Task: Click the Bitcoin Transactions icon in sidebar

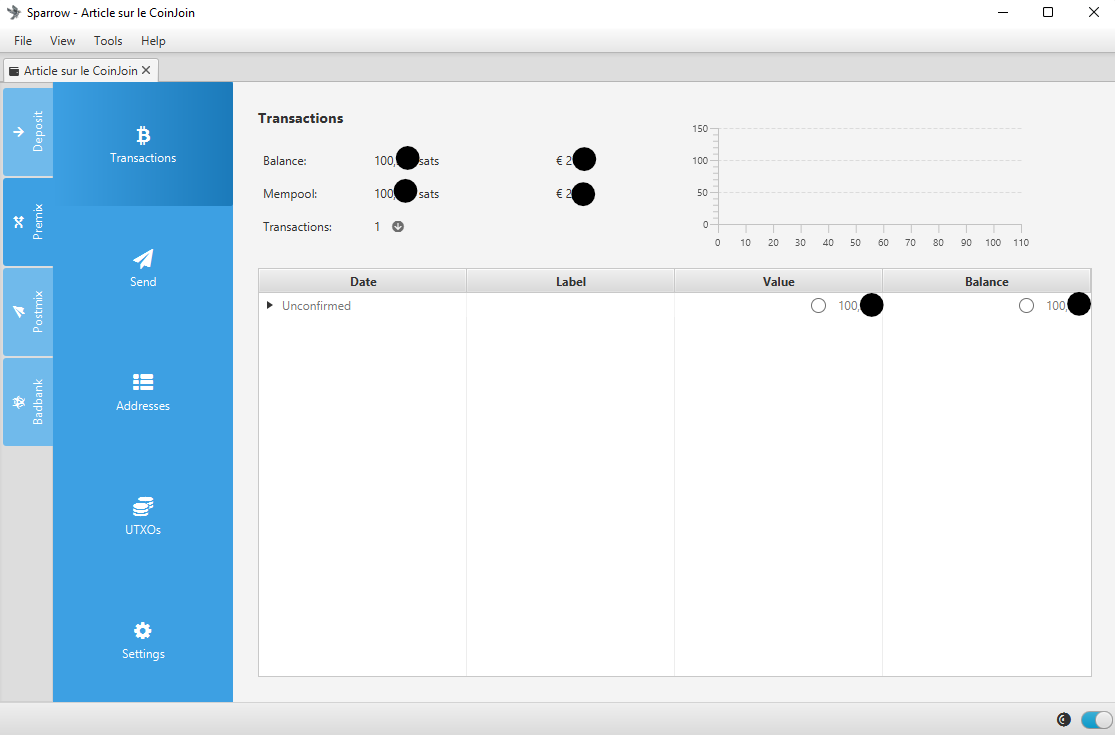Action: [143, 136]
